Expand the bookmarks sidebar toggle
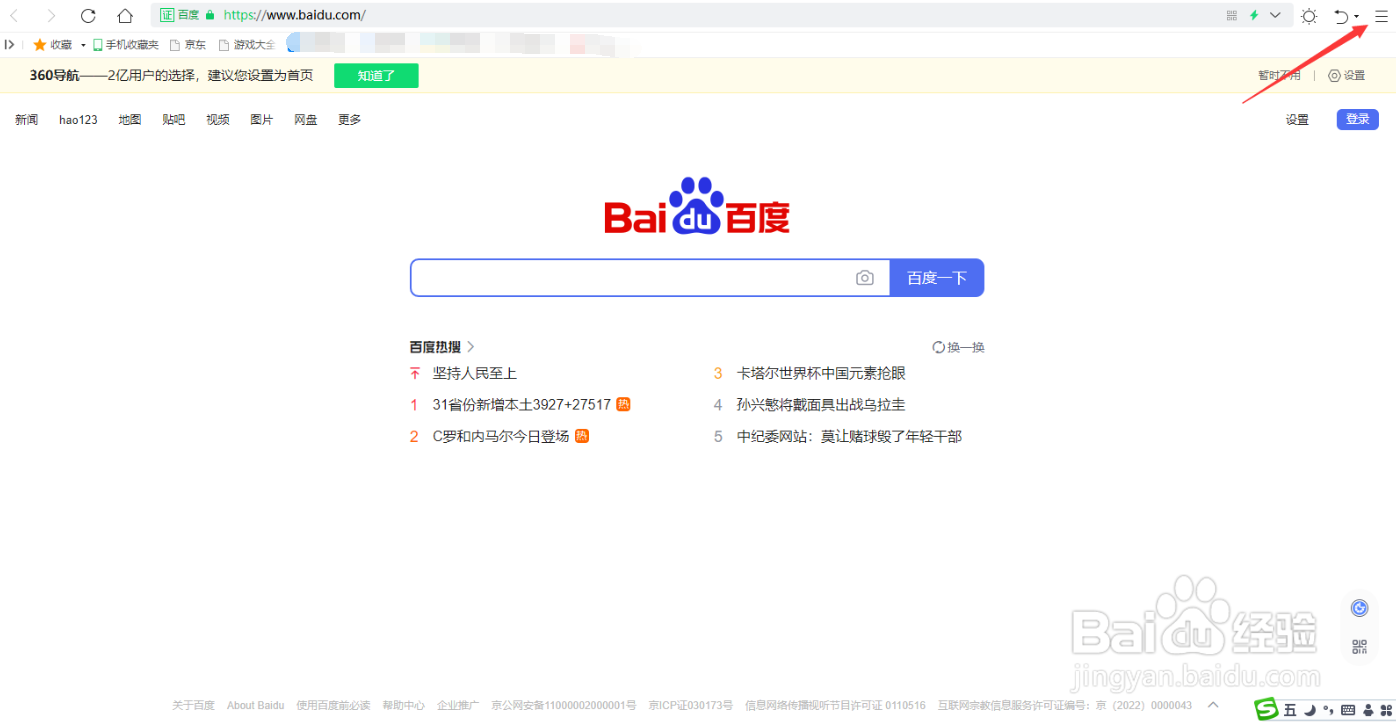This screenshot has width=1396, height=724. (x=10, y=44)
